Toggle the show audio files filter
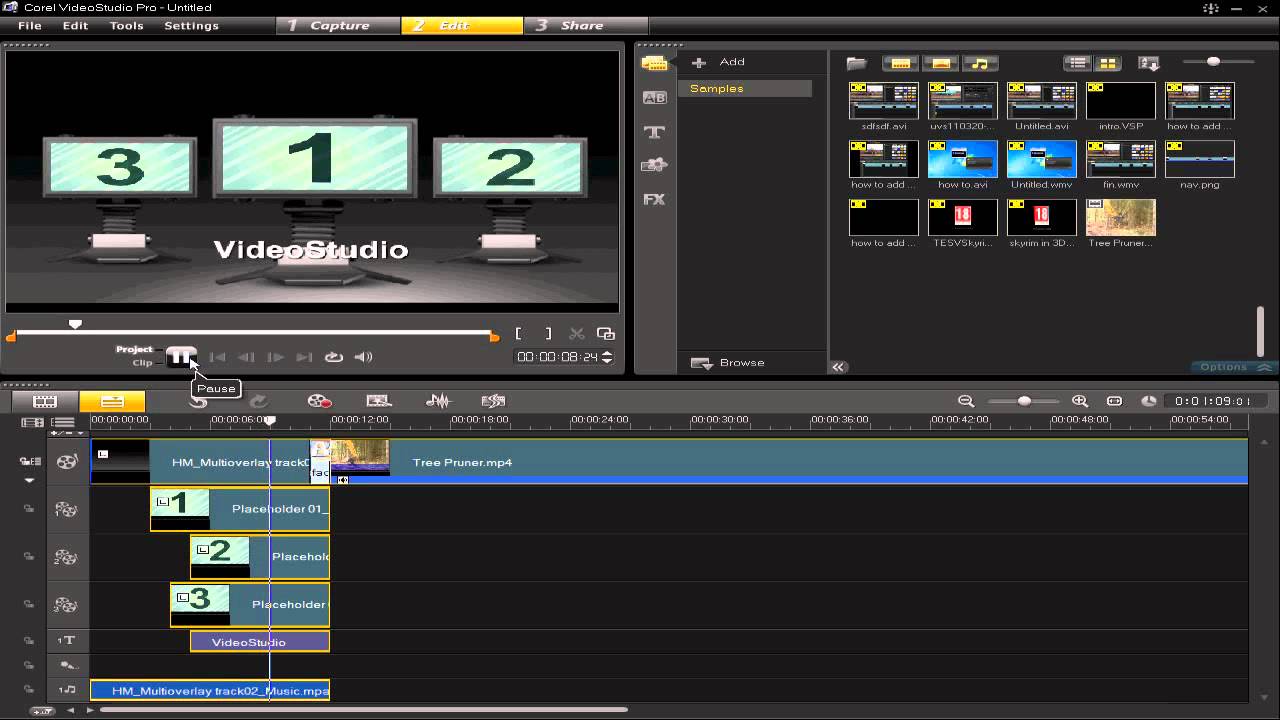 pos(980,63)
